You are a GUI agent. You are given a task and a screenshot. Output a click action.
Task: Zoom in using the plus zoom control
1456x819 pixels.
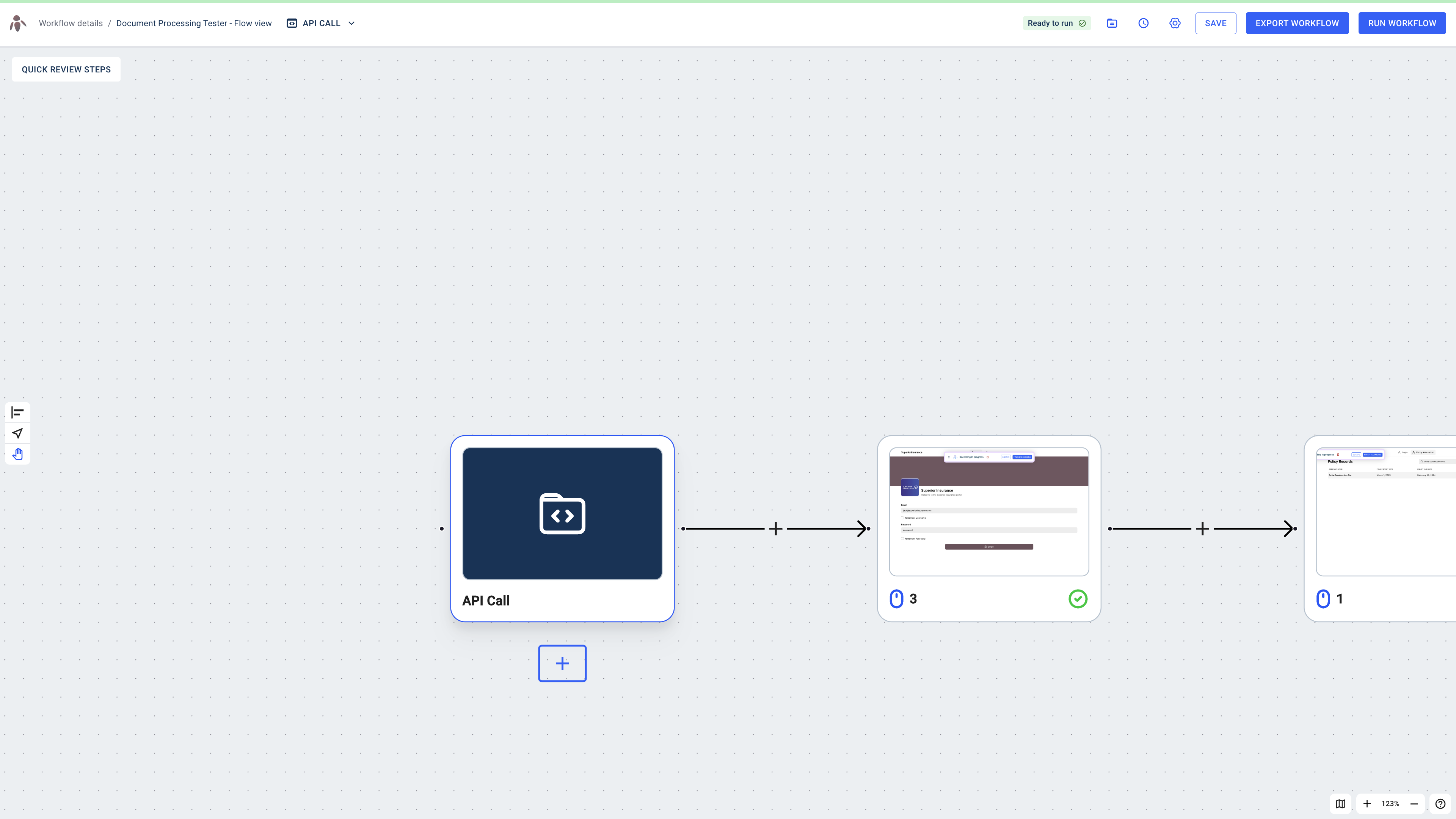[x=1367, y=803]
